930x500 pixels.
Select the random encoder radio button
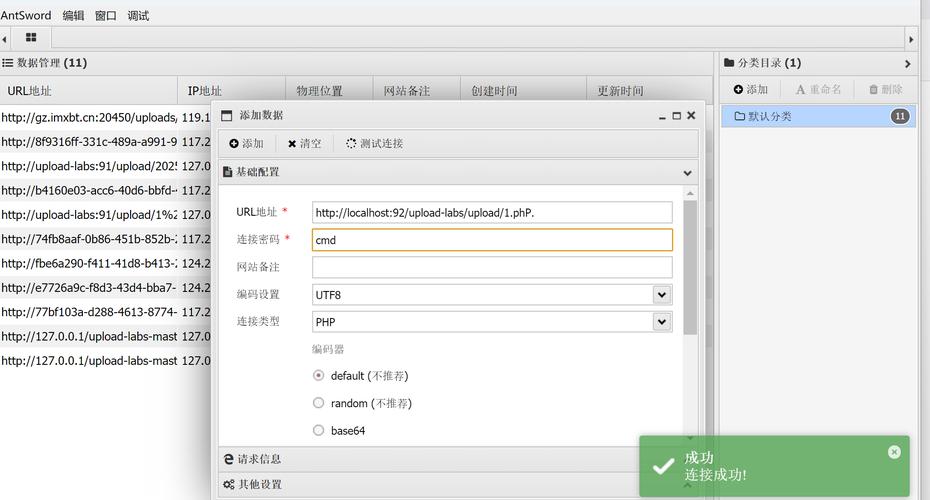[x=319, y=403]
